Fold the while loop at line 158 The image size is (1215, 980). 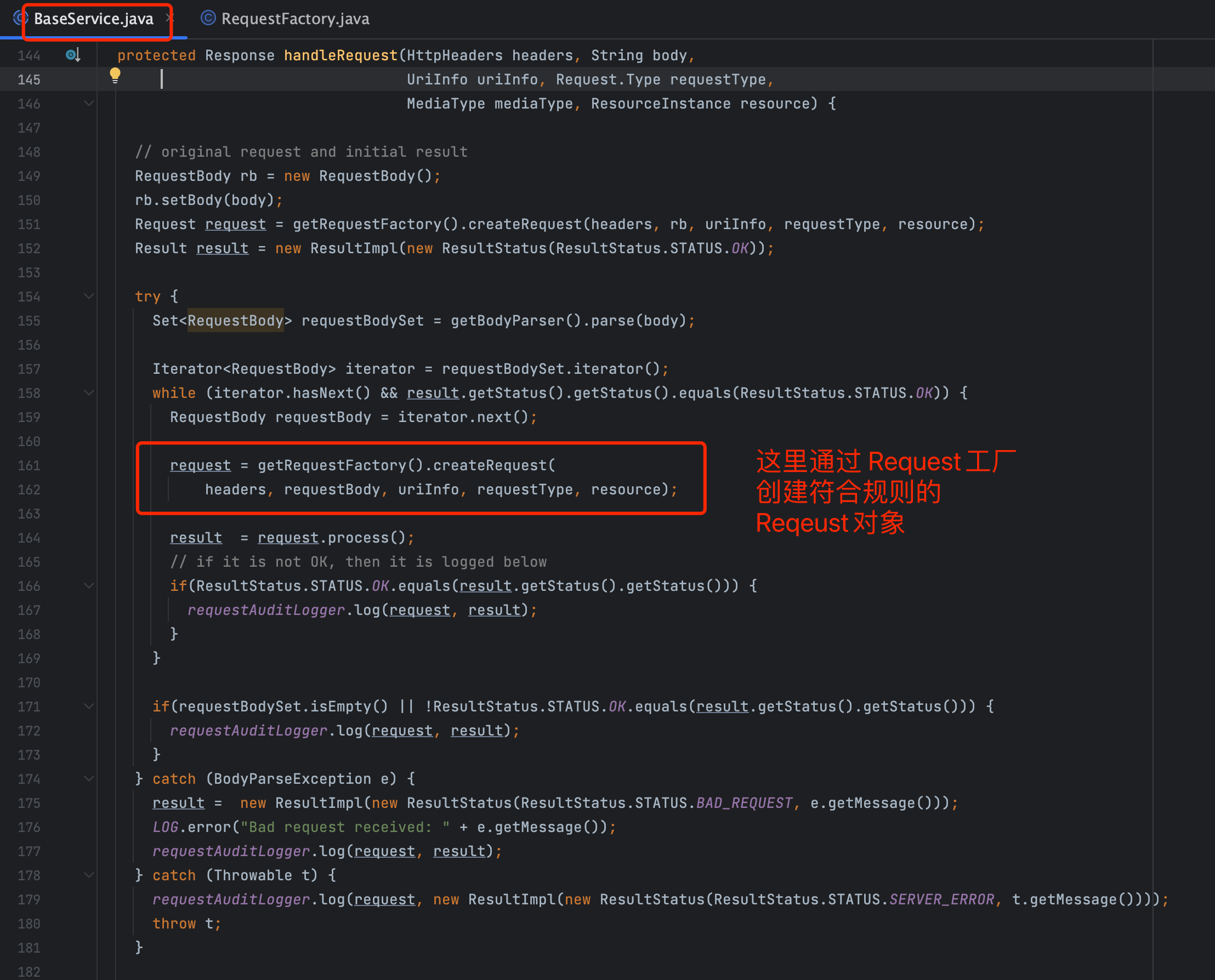pos(89,393)
